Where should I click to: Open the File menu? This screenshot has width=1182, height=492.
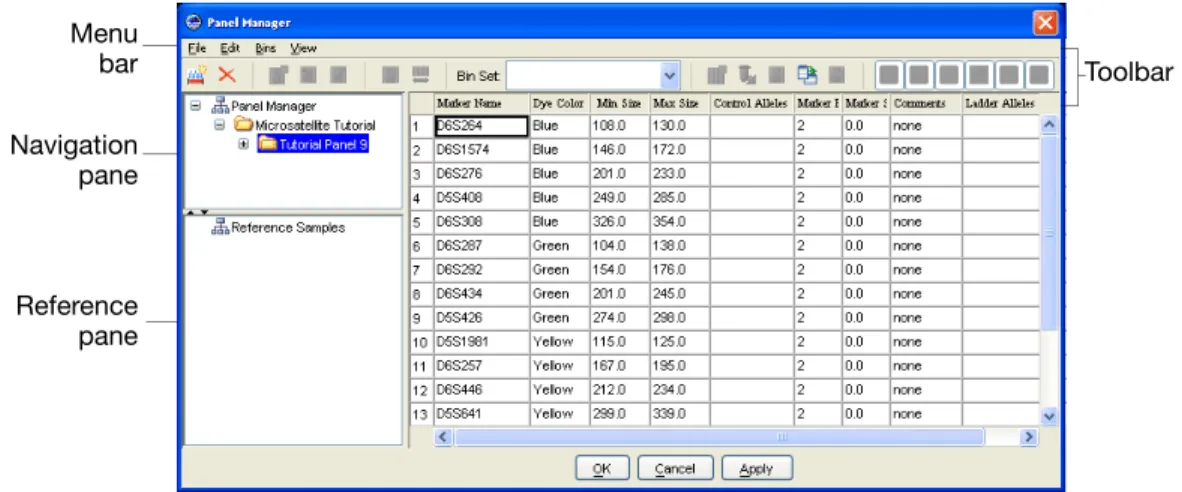coord(197,48)
